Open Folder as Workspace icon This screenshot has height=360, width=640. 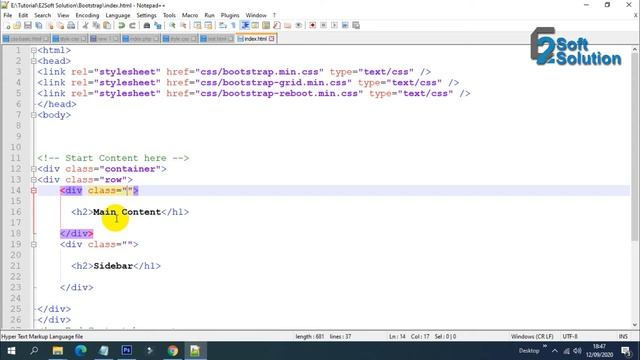(288, 25)
